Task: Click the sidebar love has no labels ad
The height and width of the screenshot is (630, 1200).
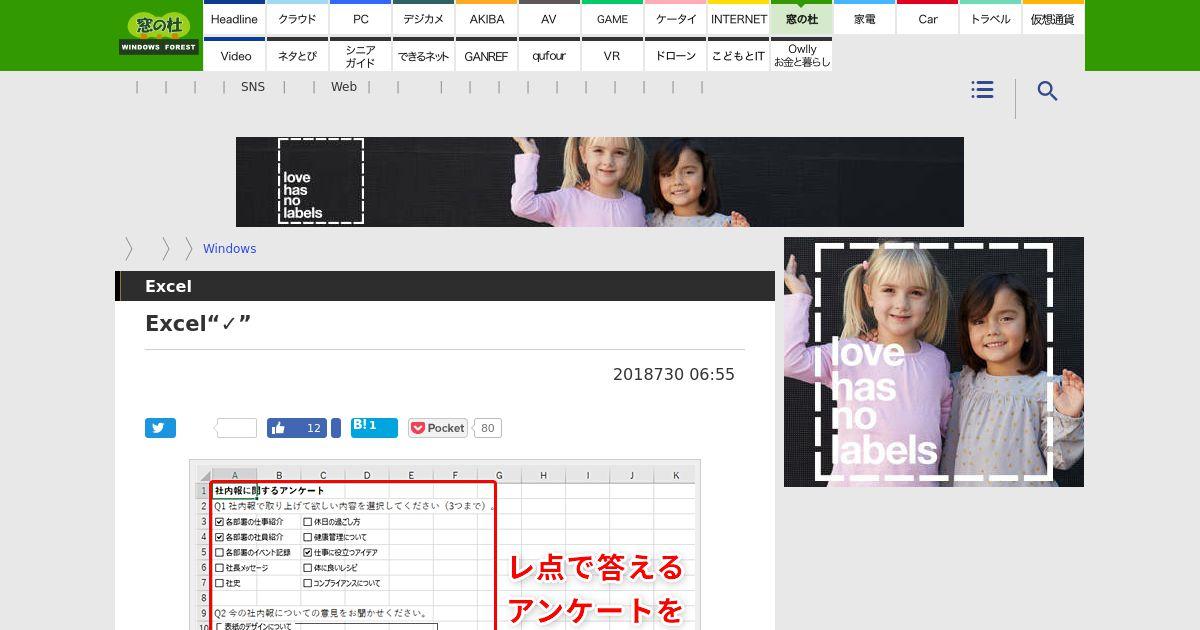Action: click(x=934, y=362)
